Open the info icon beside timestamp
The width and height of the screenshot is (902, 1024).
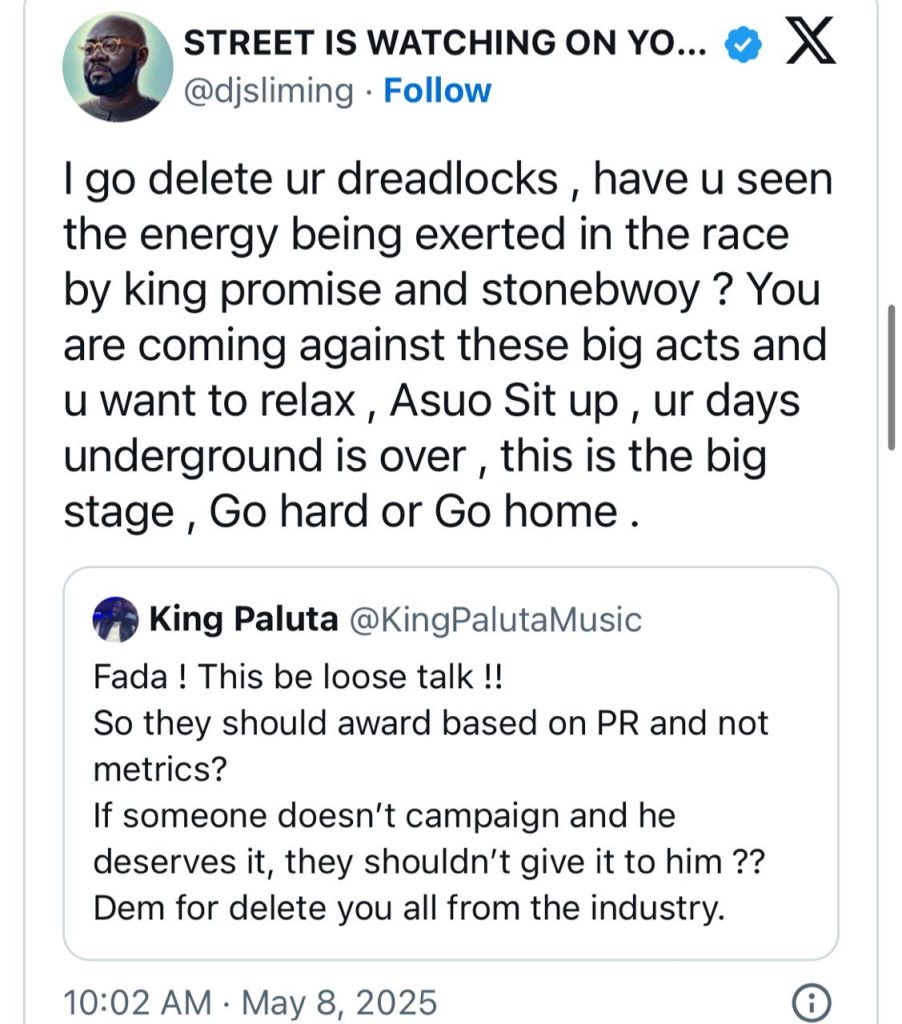point(808,1001)
